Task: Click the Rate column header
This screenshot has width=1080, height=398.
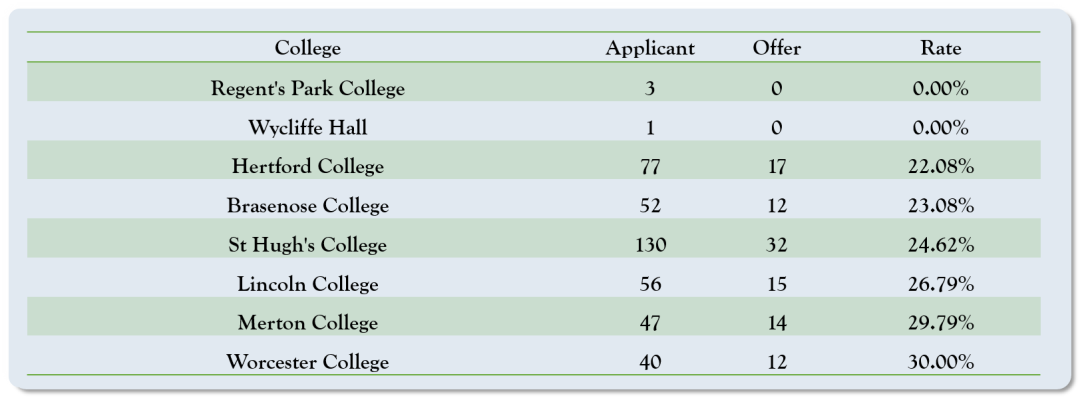Action: click(940, 48)
